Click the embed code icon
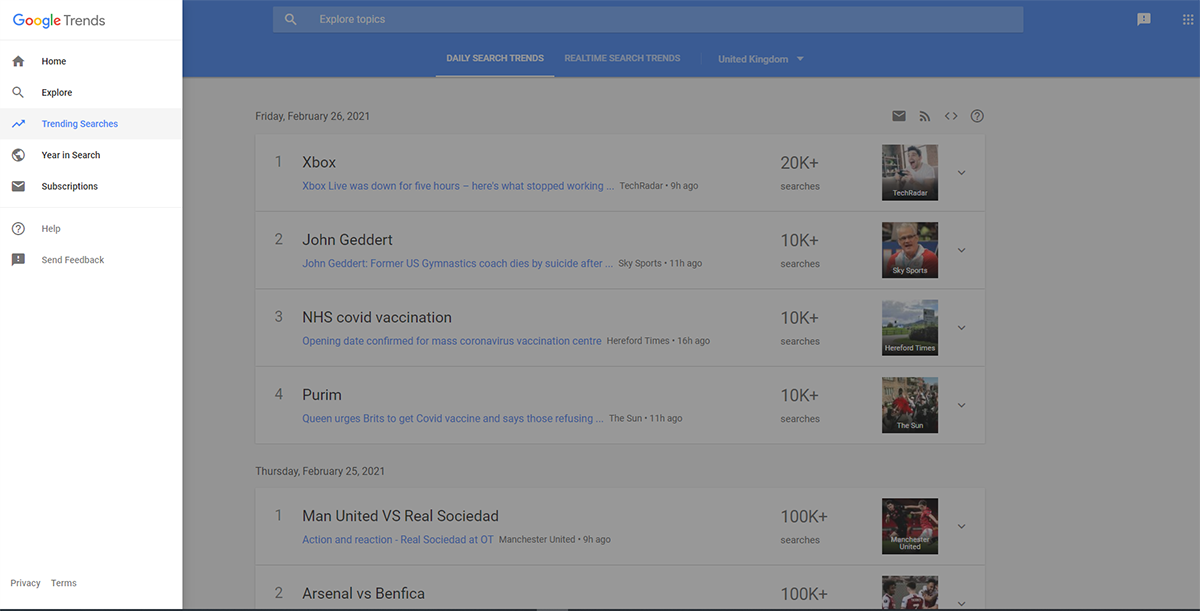Screen dimensions: 1200x611 point(951,116)
